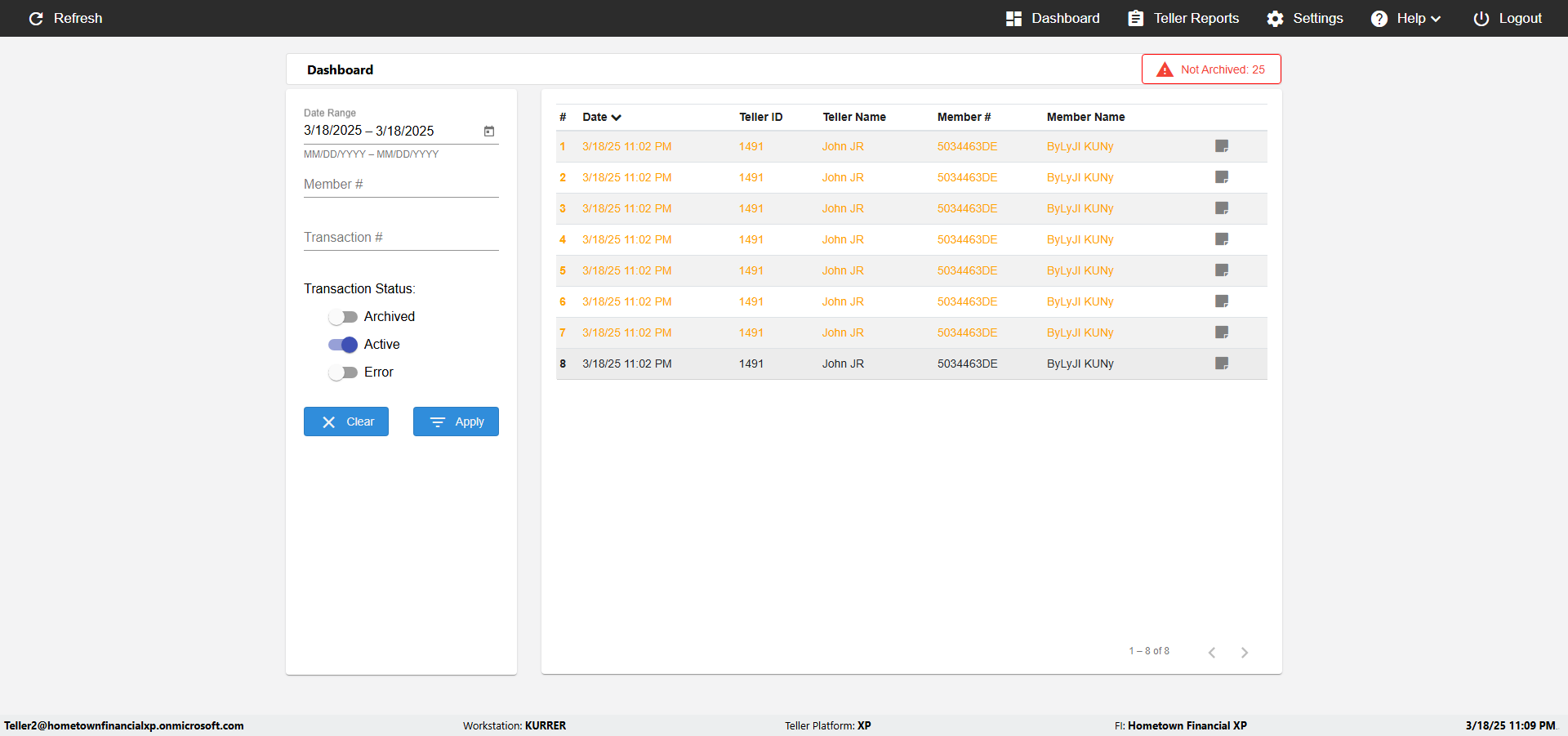Open the note icon for row 1
The image size is (1568, 736).
pos(1222,146)
